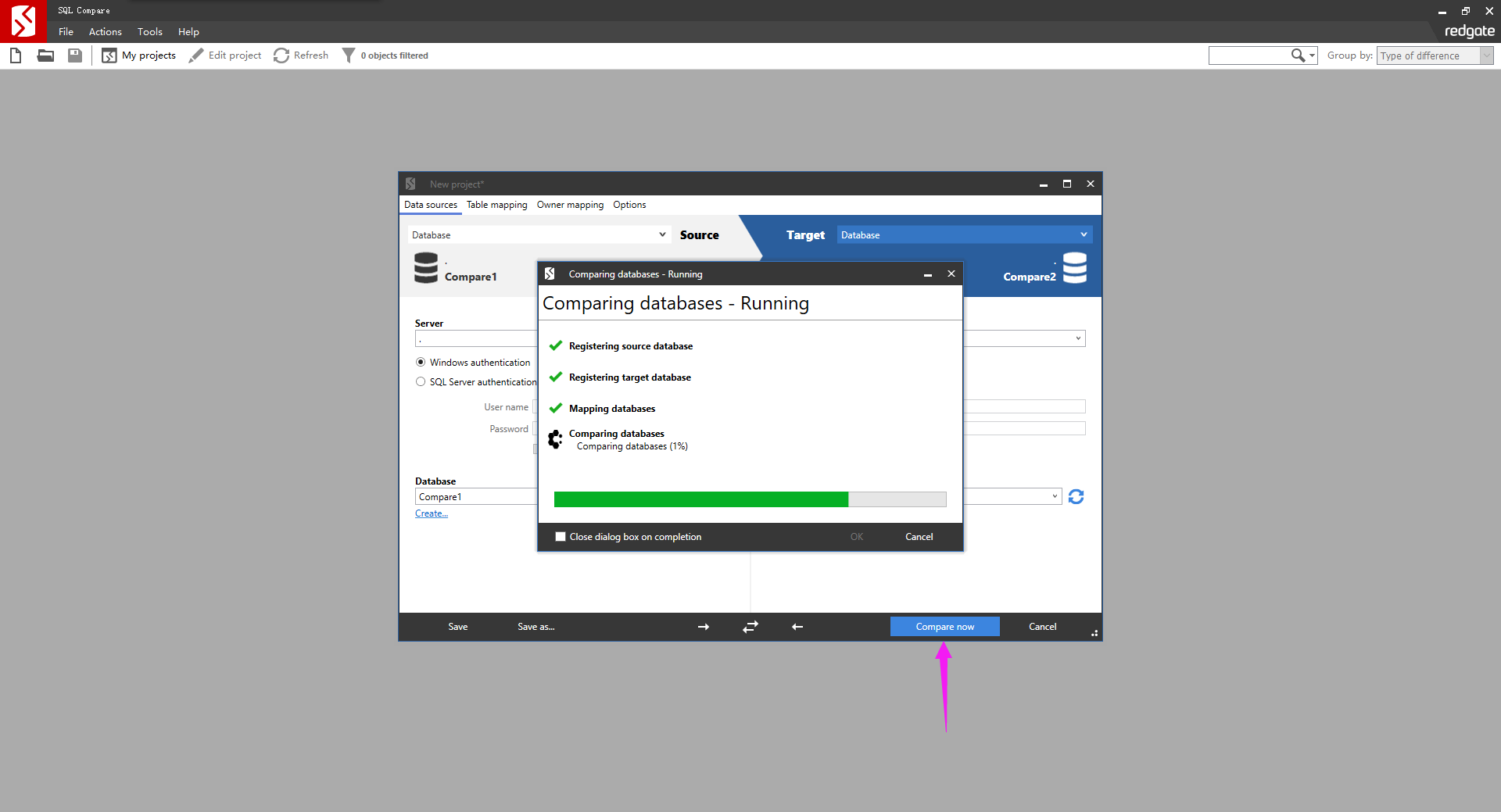1501x812 pixels.
Task: Click the Compare1 source database icon
Action: click(x=426, y=268)
